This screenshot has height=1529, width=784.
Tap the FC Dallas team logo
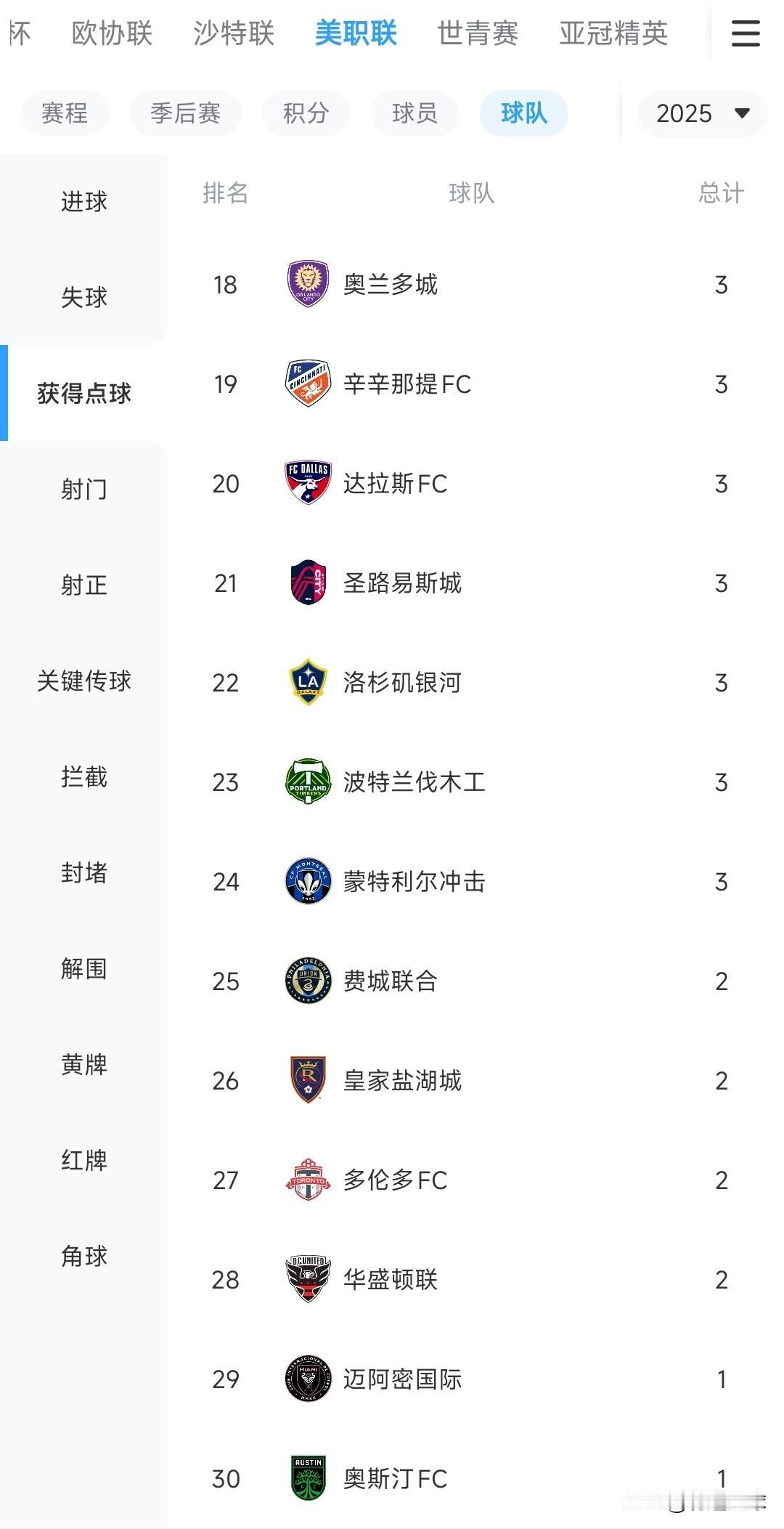click(309, 483)
